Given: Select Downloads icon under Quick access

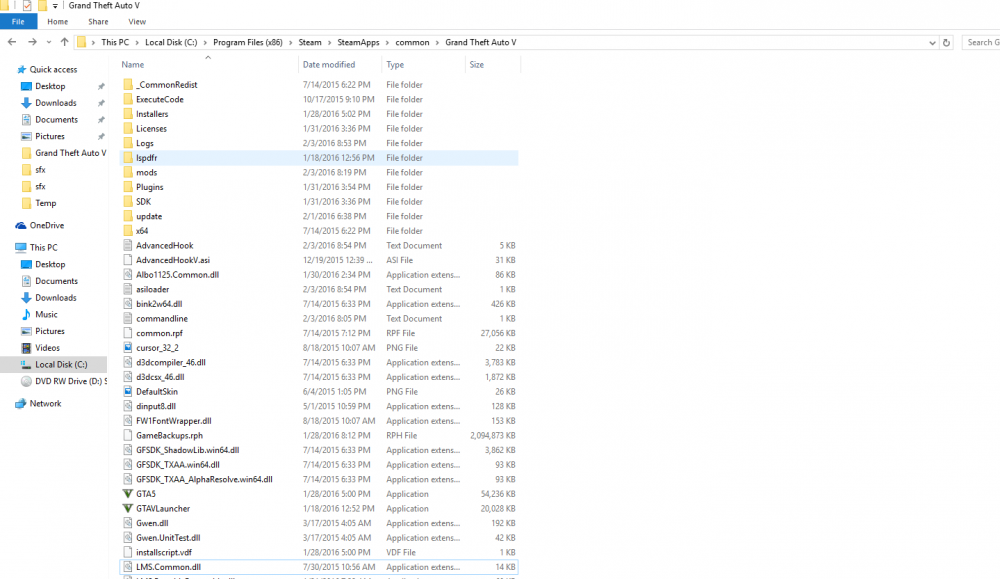Looking at the screenshot, I should [x=26, y=103].
